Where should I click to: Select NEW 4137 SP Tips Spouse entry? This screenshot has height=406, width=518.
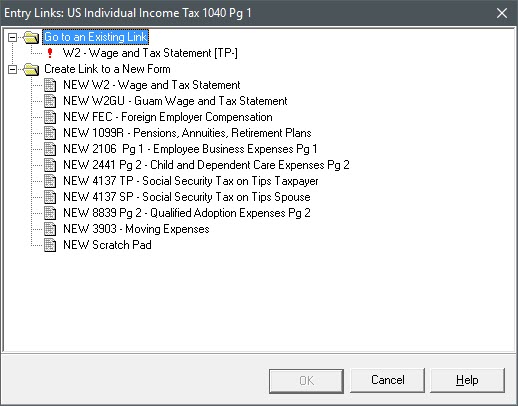click(187, 197)
